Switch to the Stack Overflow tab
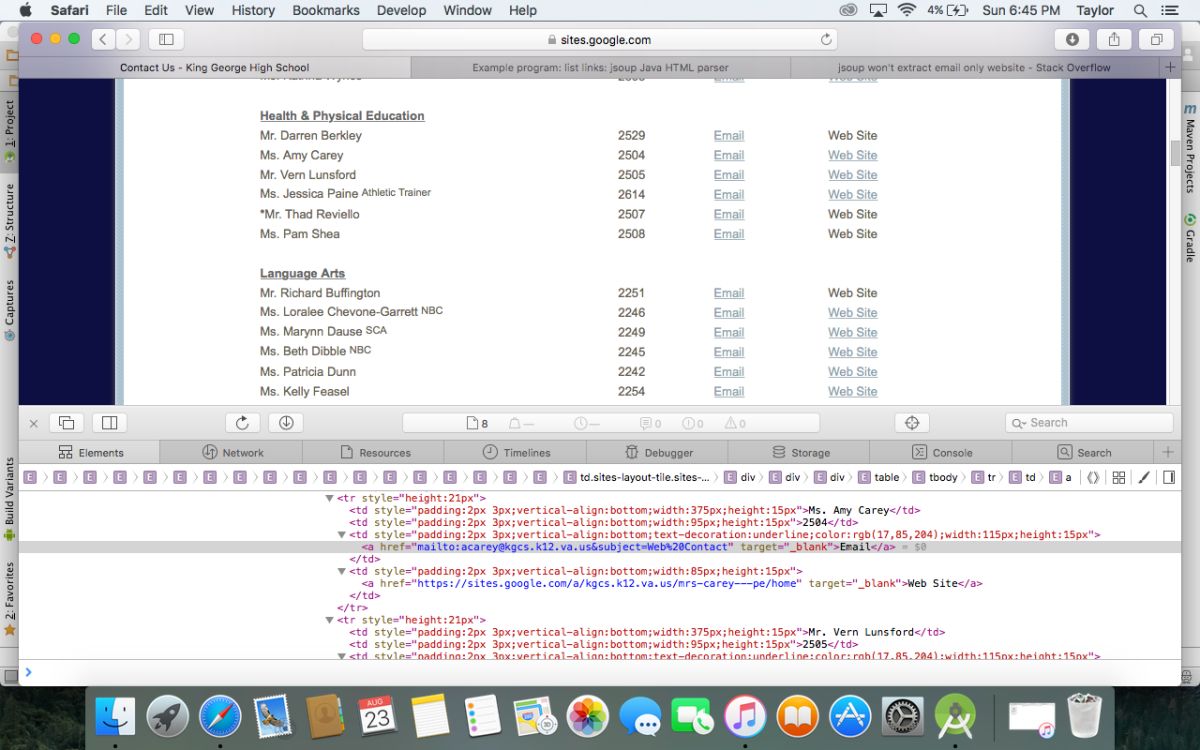The width and height of the screenshot is (1200, 750). pos(974,68)
